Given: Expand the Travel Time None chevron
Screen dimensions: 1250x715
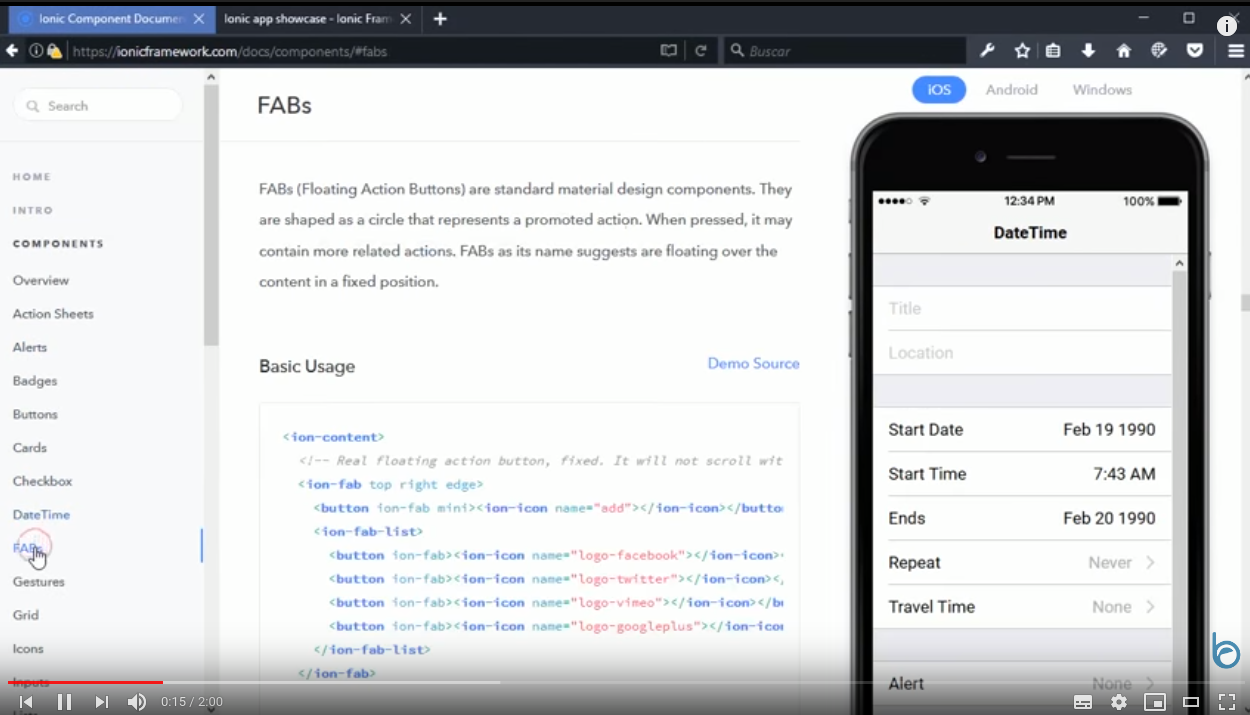Looking at the screenshot, I should (1150, 607).
